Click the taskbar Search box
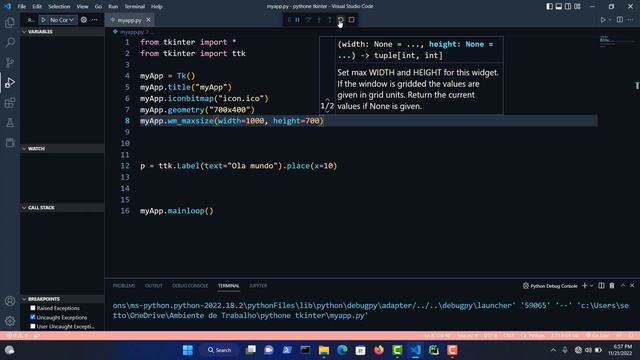This screenshot has width=640, height=360. [x=220, y=350]
